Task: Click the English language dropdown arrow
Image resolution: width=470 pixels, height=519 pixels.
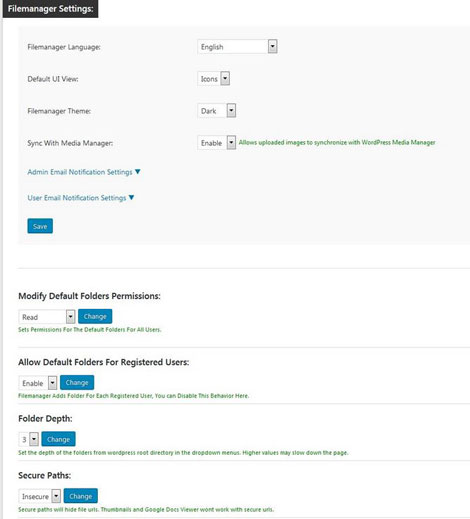Action: tap(272, 47)
